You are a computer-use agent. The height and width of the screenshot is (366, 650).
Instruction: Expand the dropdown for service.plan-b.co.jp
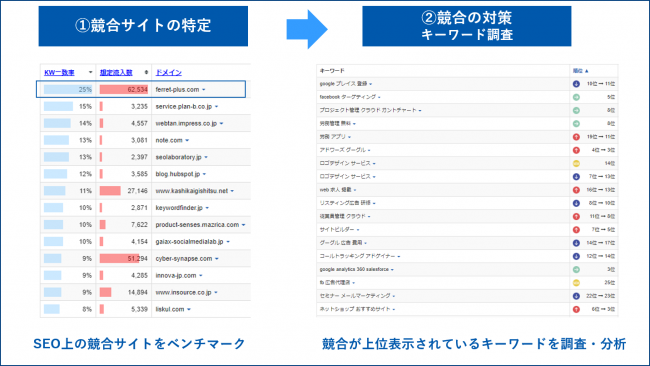(216, 107)
